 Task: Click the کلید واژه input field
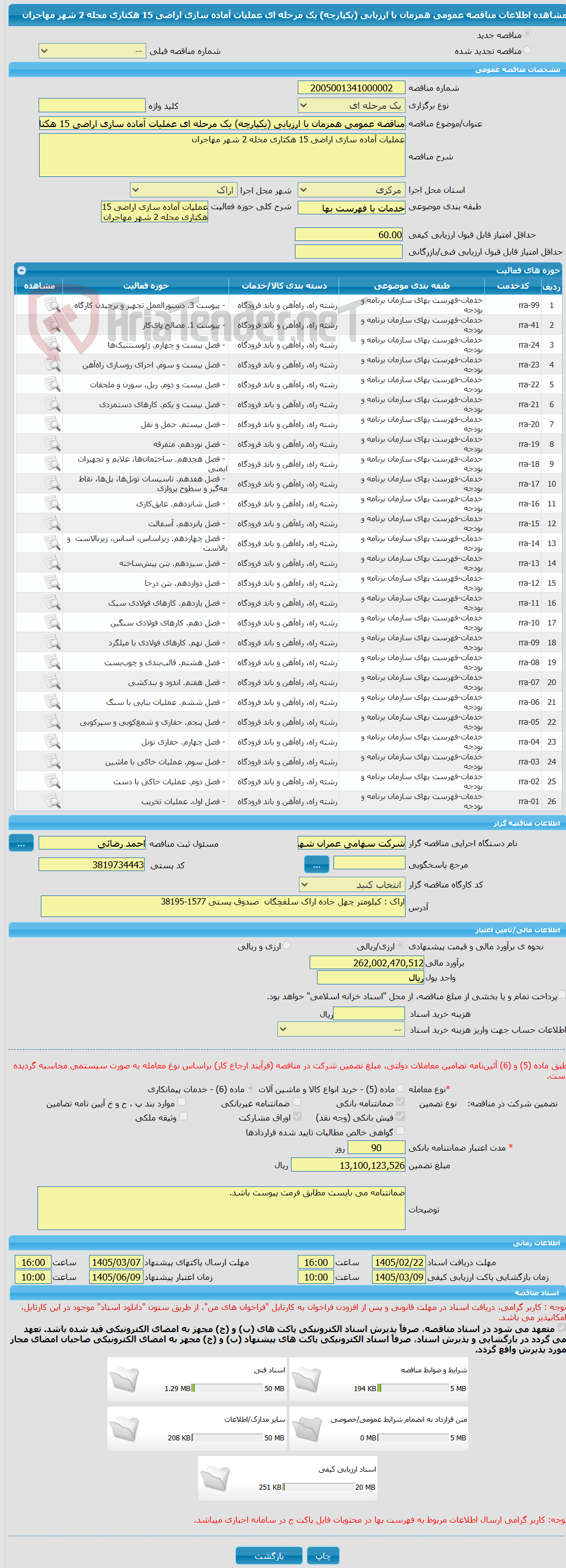[x=92, y=105]
